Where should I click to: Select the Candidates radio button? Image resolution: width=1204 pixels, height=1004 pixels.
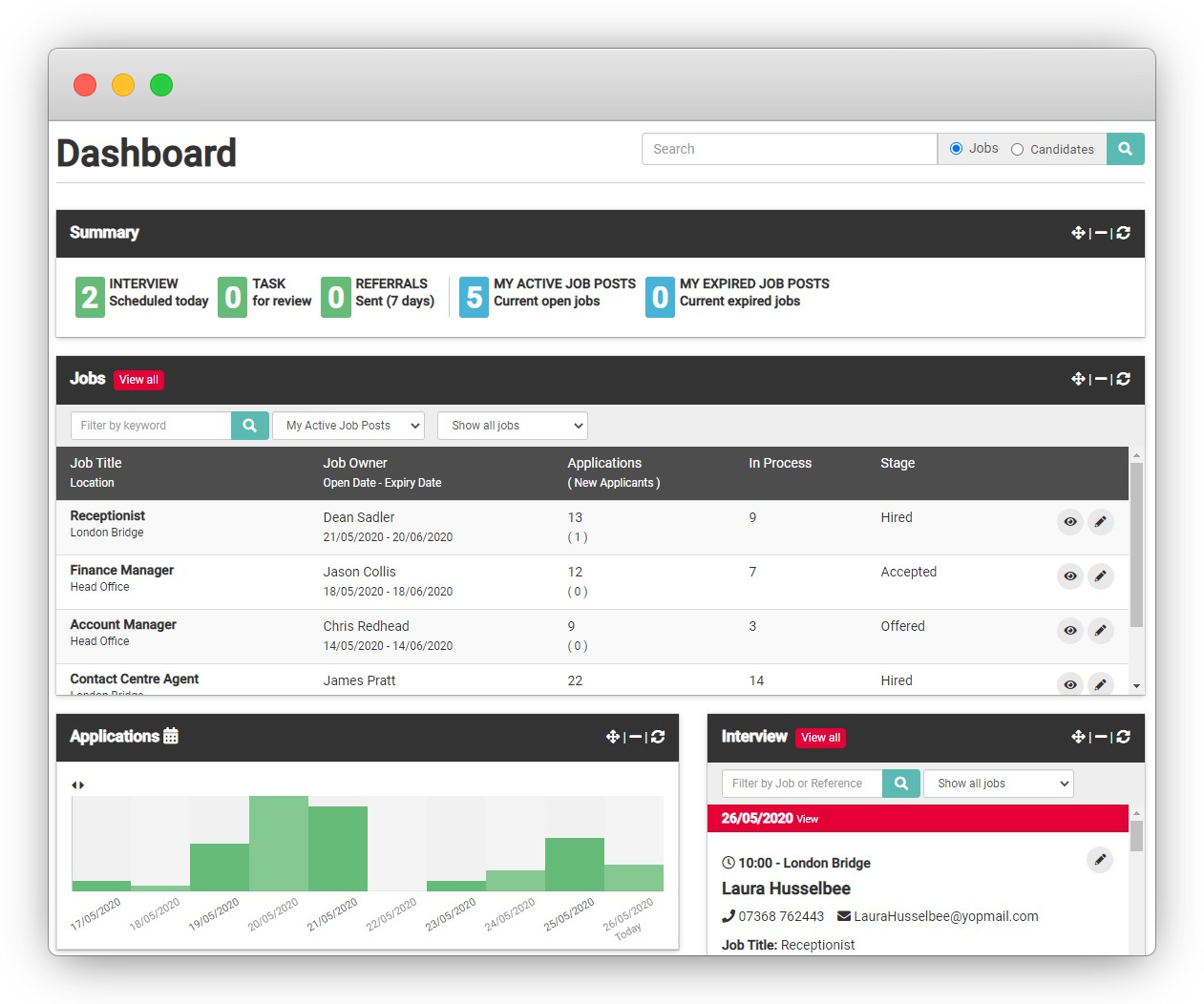pyautogui.click(x=1017, y=149)
